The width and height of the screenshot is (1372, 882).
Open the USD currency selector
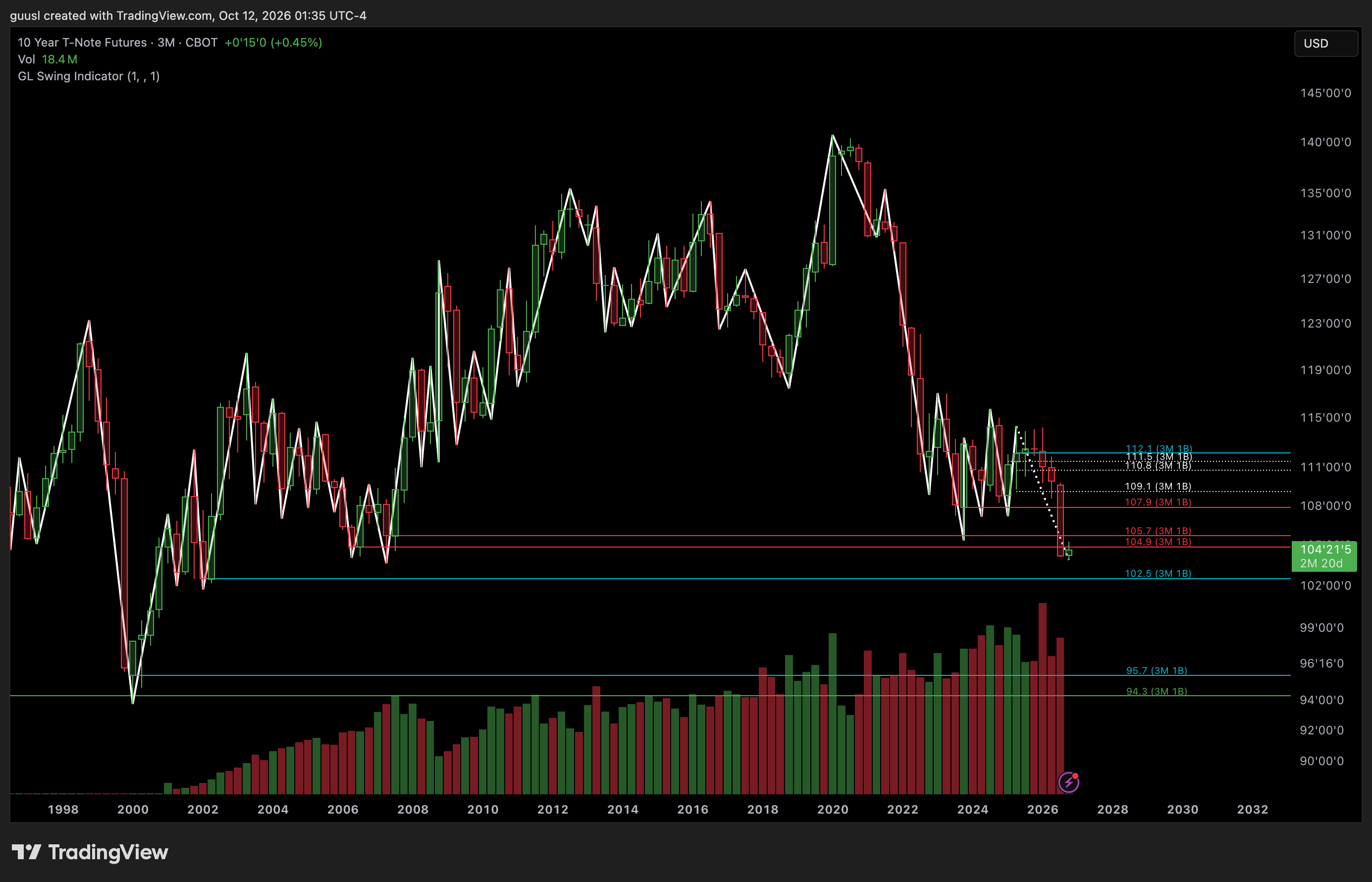pyautogui.click(x=1325, y=44)
